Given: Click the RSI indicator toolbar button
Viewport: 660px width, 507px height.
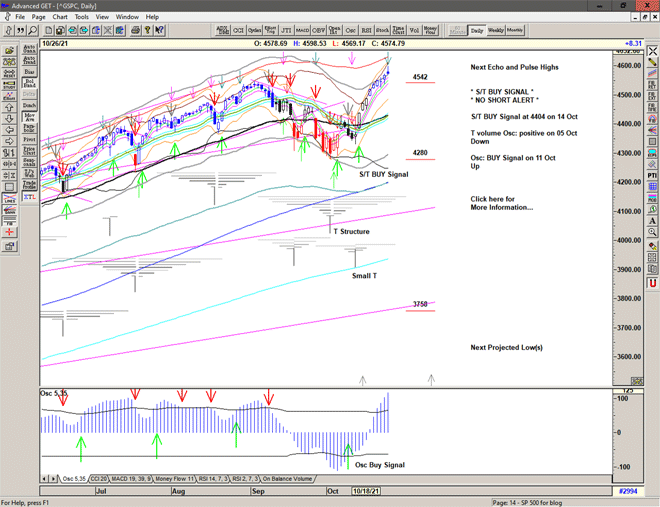Looking at the screenshot, I should pos(365,30).
